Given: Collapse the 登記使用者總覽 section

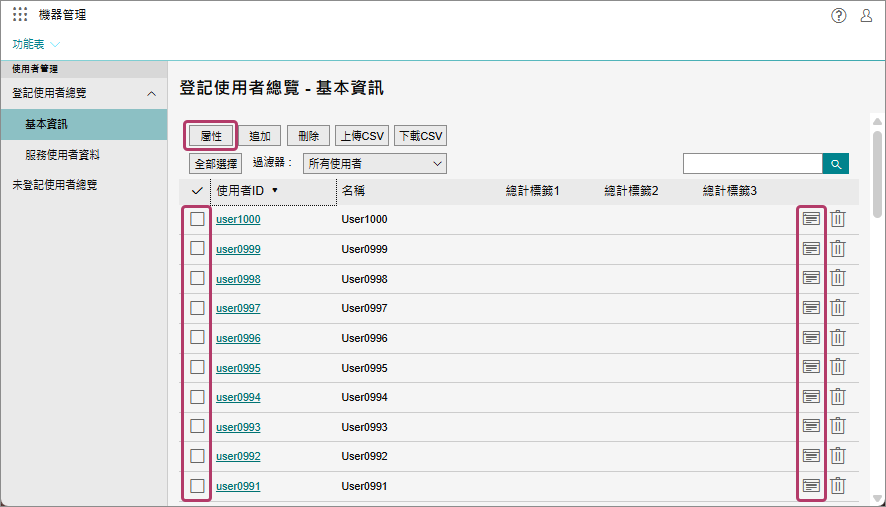Looking at the screenshot, I should tap(151, 93).
